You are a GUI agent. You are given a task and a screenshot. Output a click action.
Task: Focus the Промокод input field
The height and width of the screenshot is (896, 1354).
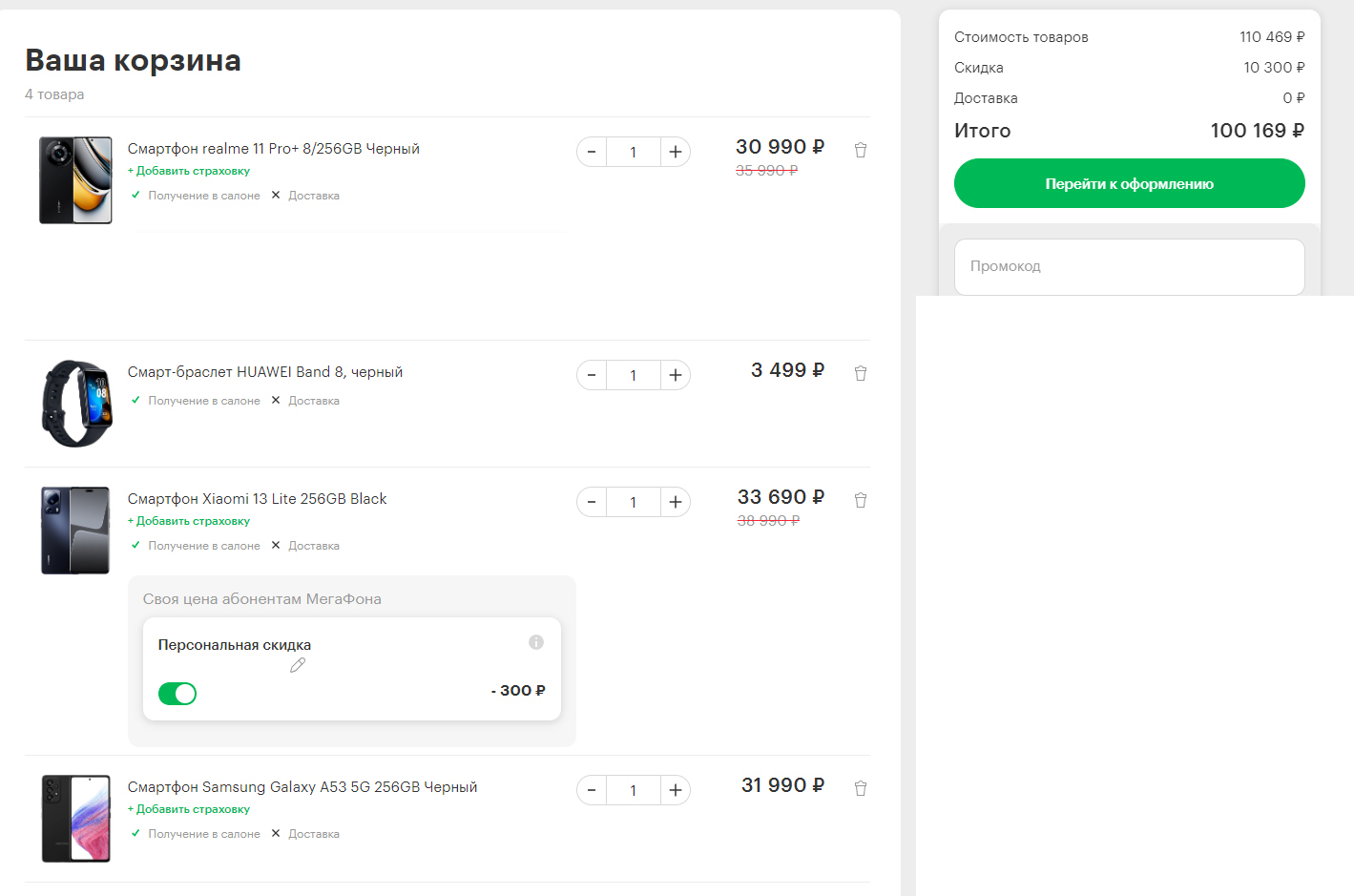[1130, 266]
